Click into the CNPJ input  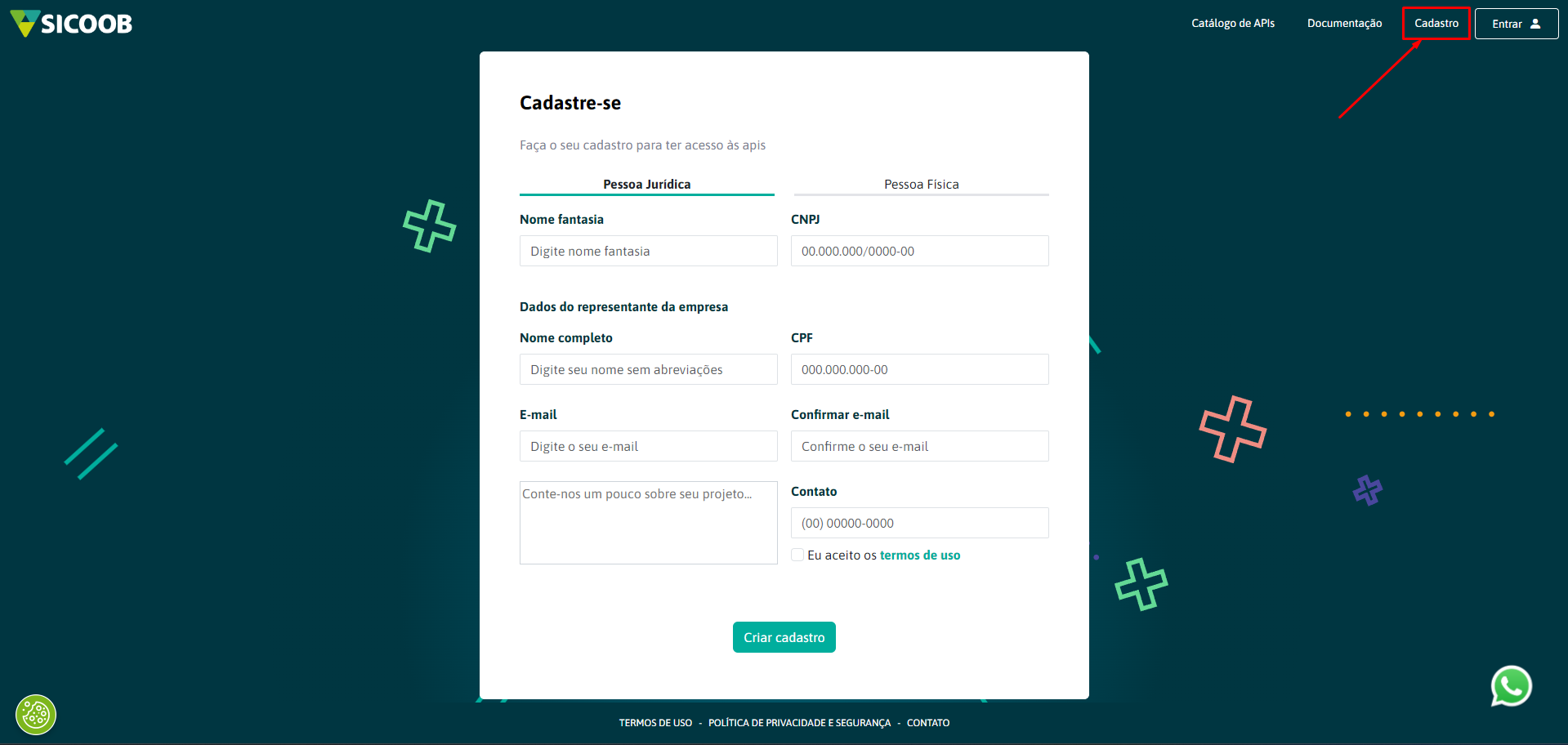(x=919, y=251)
